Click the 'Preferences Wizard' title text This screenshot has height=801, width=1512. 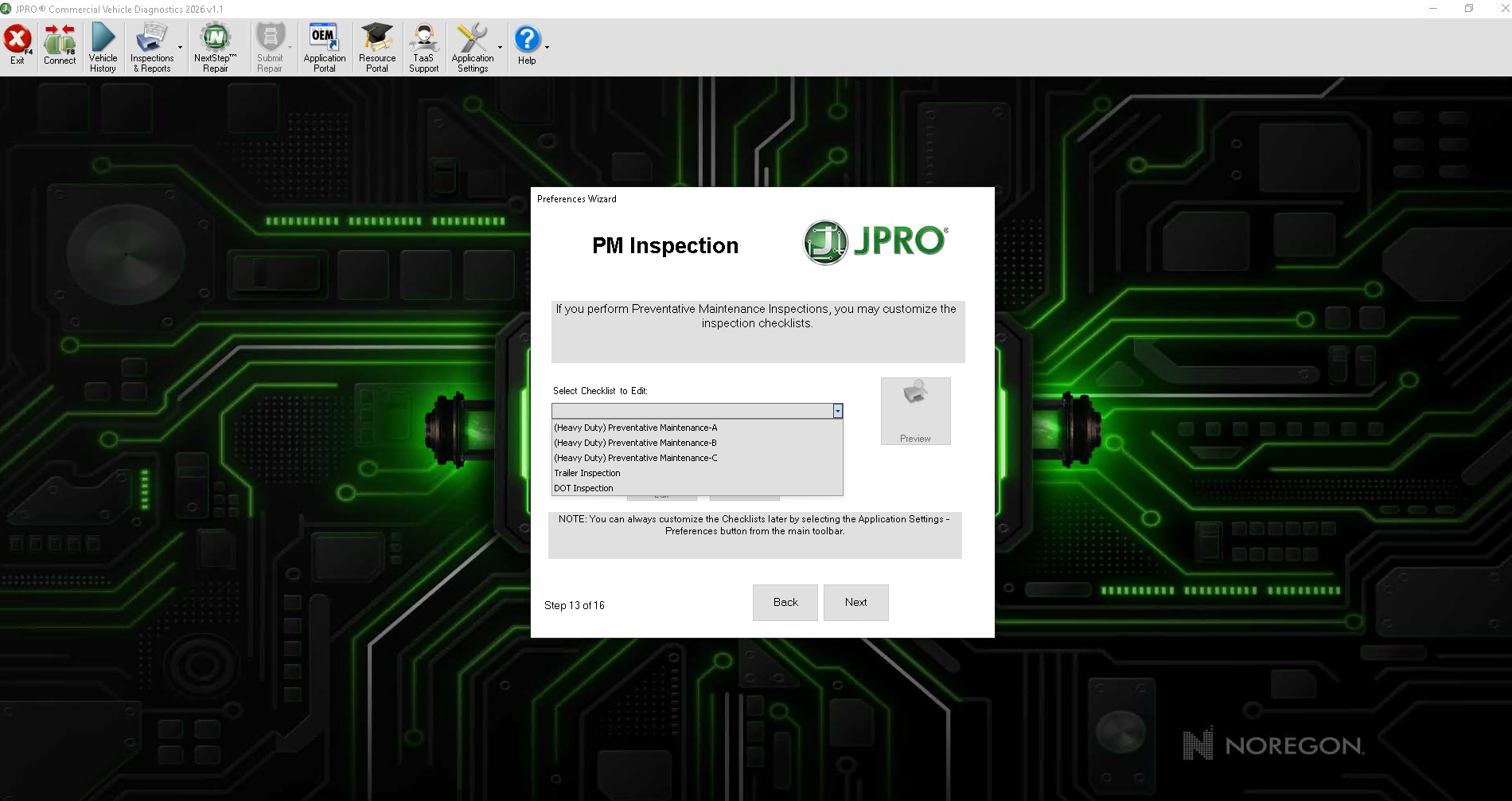click(x=577, y=199)
